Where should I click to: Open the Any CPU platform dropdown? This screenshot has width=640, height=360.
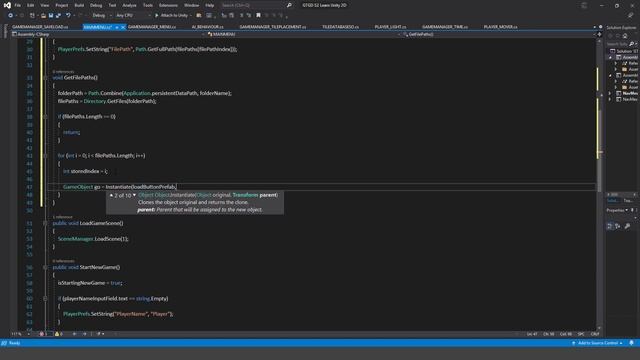coord(133,16)
